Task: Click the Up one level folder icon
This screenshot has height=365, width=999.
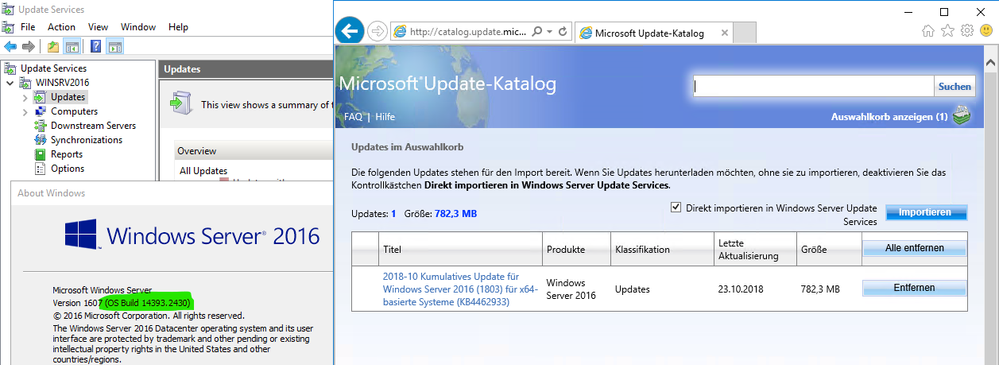Action: [x=54, y=47]
